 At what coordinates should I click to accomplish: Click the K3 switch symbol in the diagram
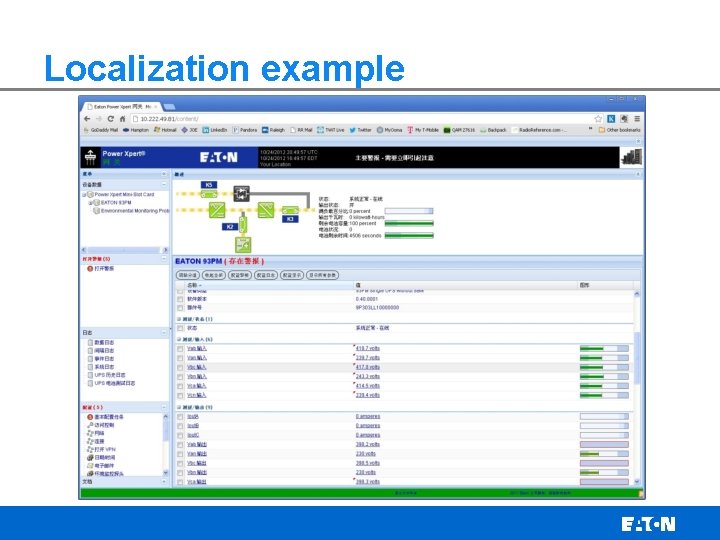point(290,211)
